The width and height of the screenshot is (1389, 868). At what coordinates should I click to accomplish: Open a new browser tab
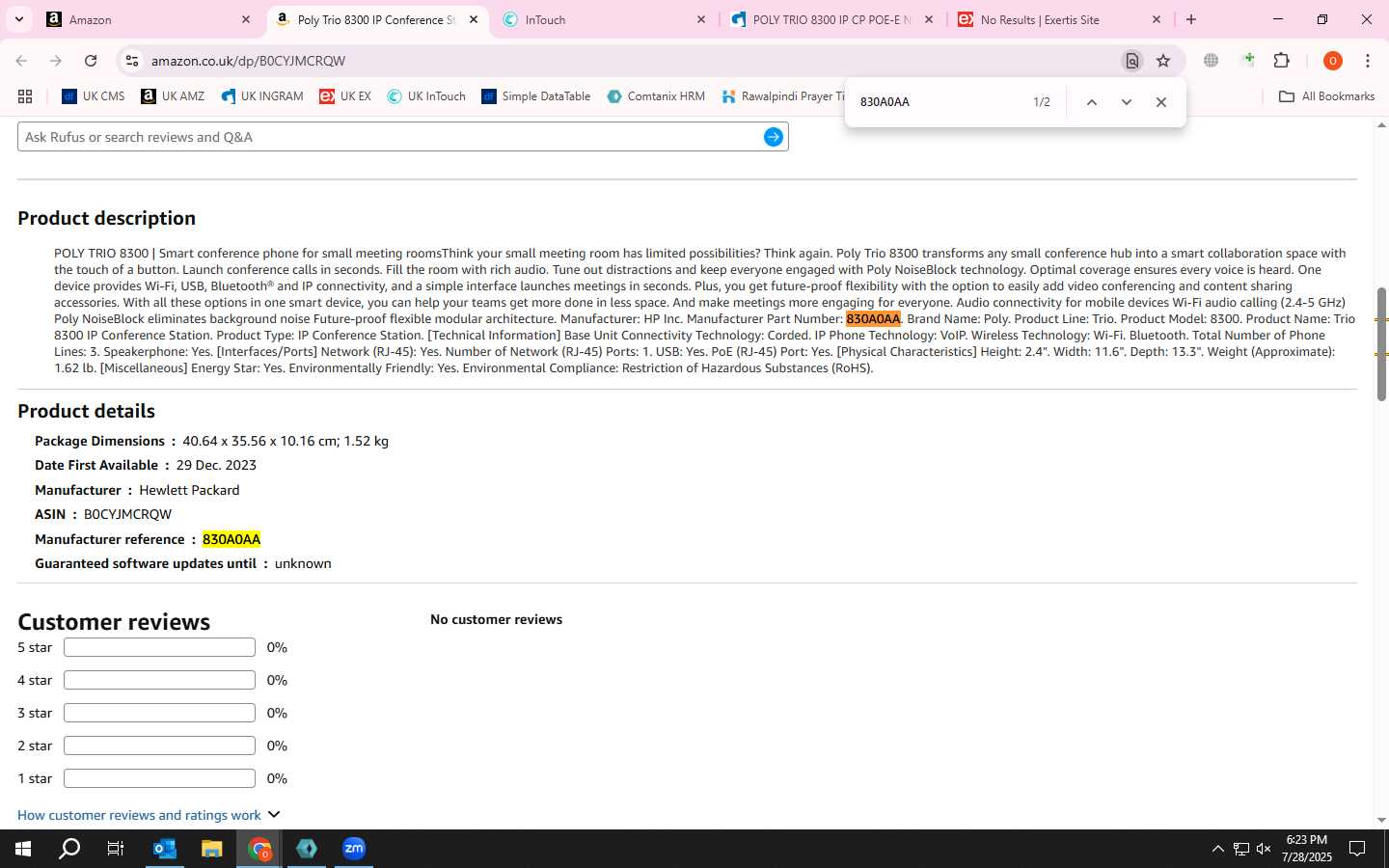[x=1191, y=19]
